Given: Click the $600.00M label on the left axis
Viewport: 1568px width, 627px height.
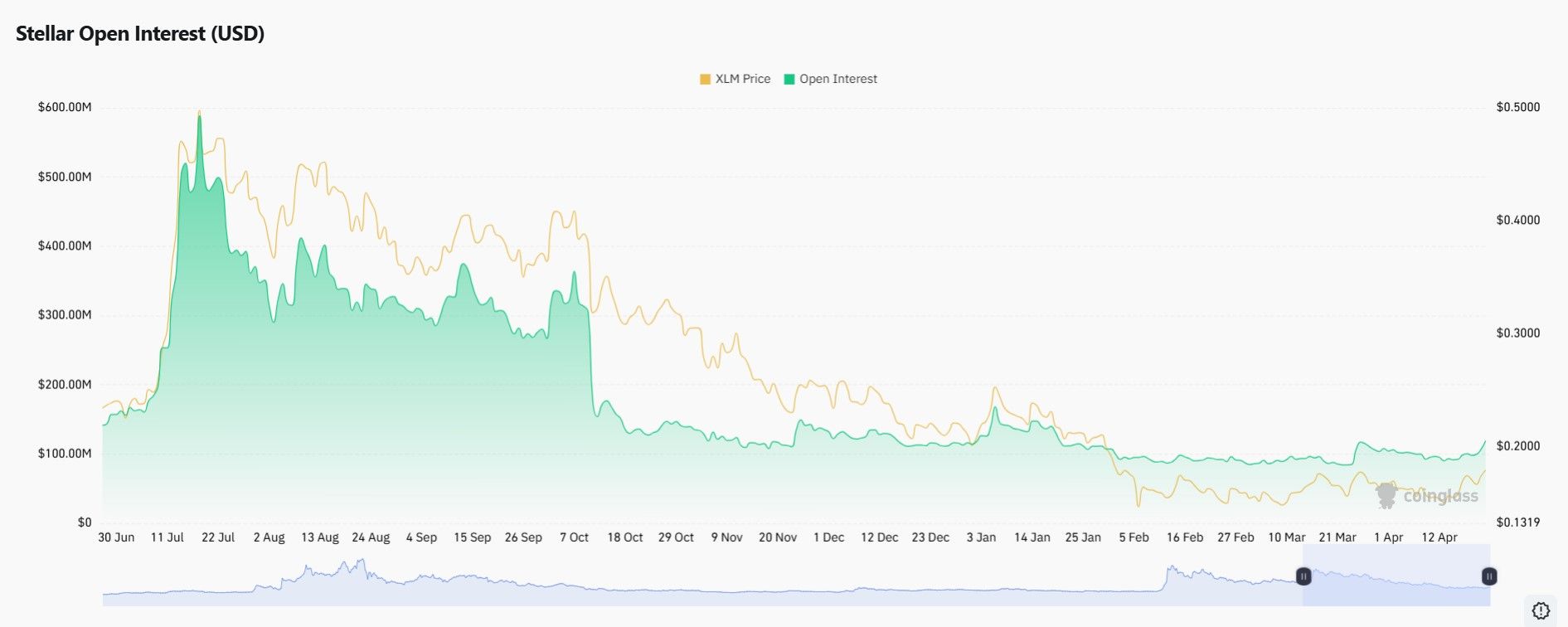Looking at the screenshot, I should pos(64,106).
